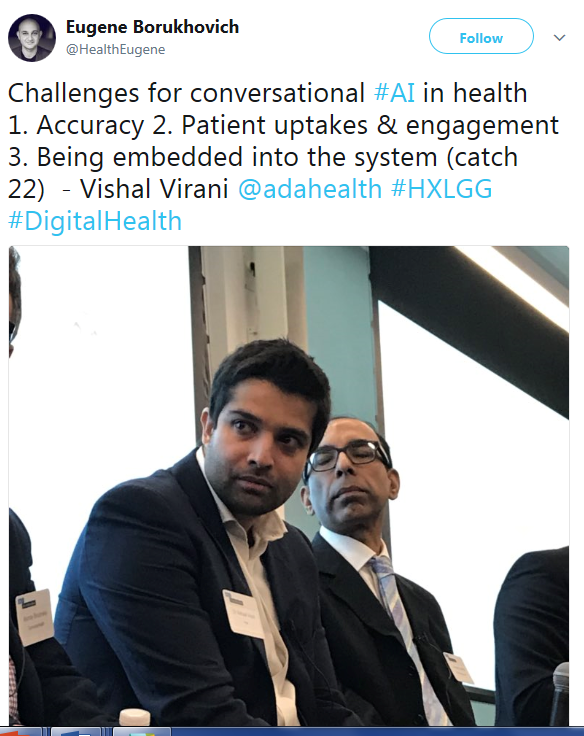Screen dimensions: 584x736
Task: Open the #DigitalHealth hashtag
Action: click(95, 221)
